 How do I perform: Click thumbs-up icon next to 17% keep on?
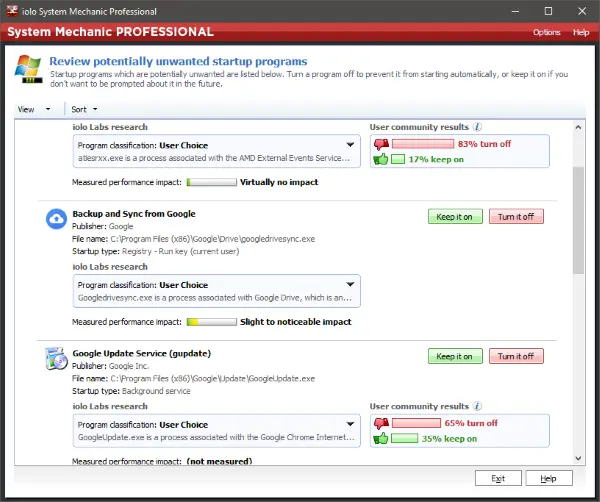381,159
